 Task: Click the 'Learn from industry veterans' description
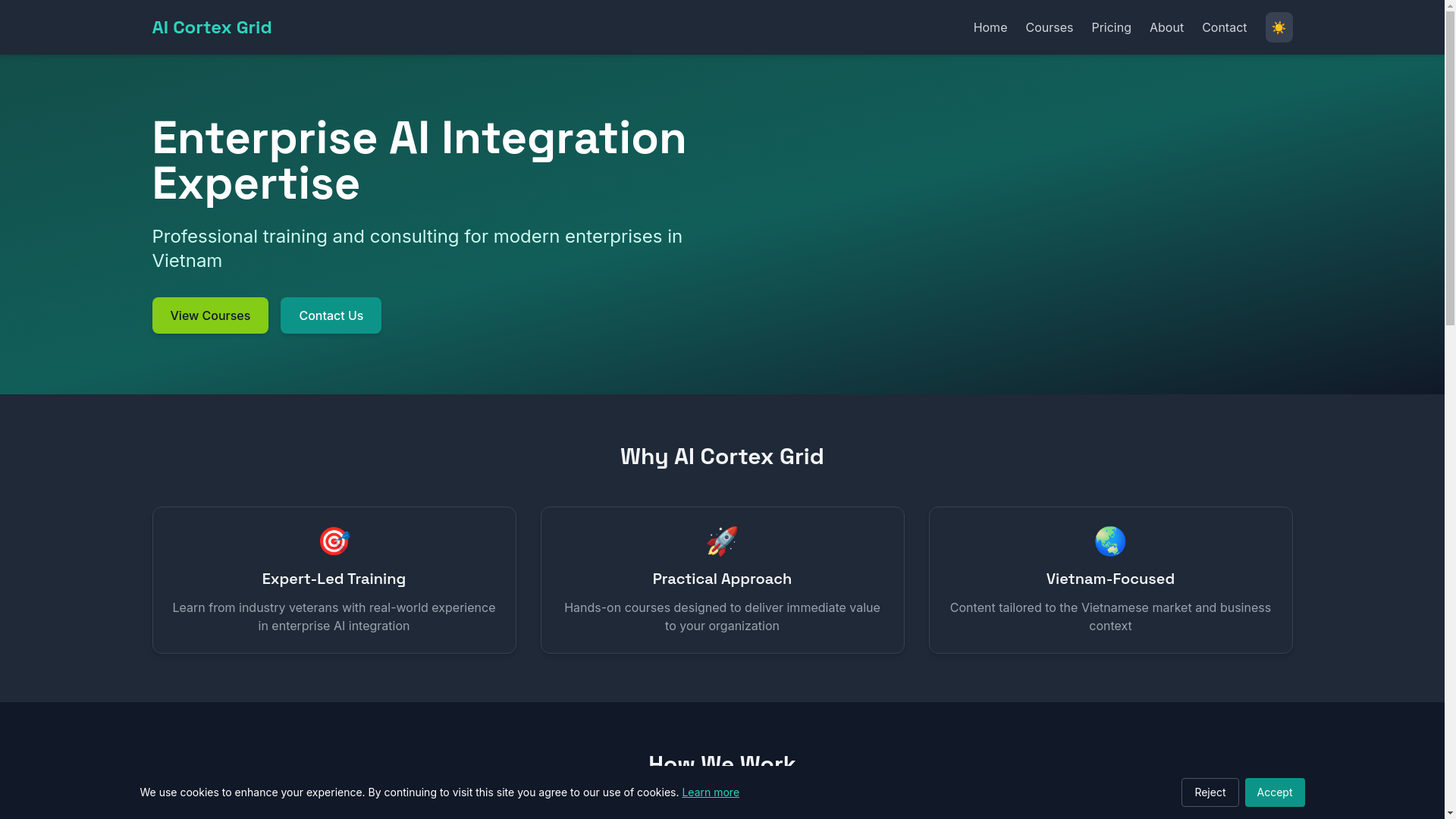pos(334,617)
